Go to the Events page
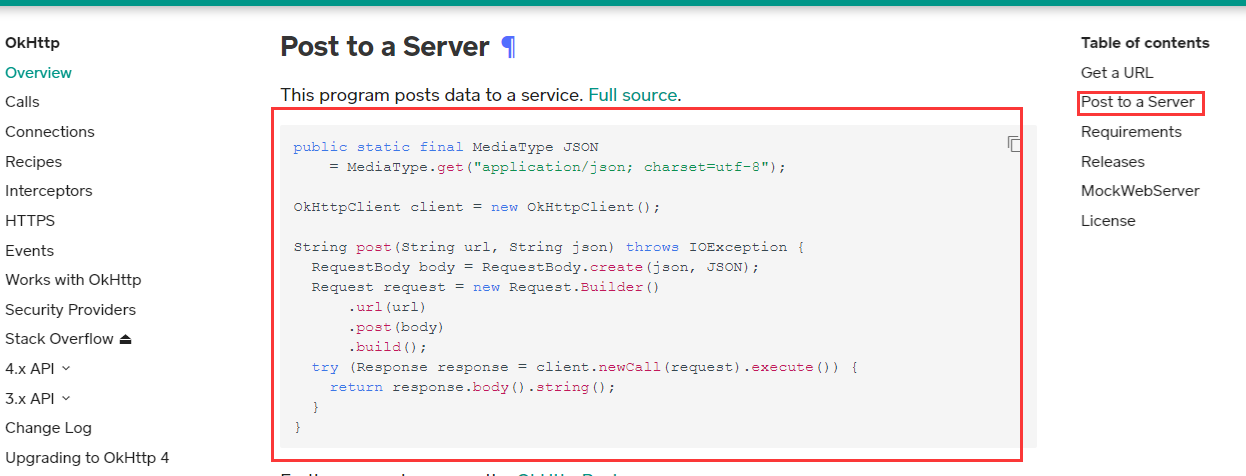The image size is (1246, 476). [x=30, y=251]
